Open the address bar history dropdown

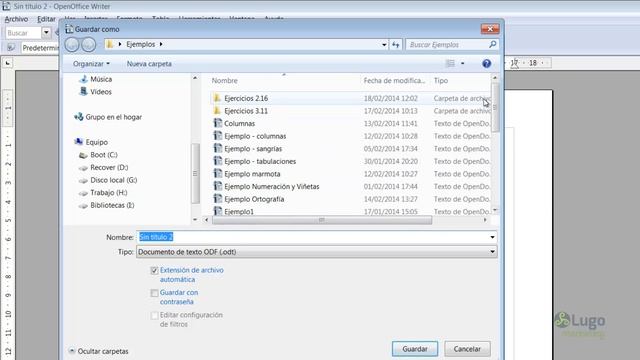(384, 44)
